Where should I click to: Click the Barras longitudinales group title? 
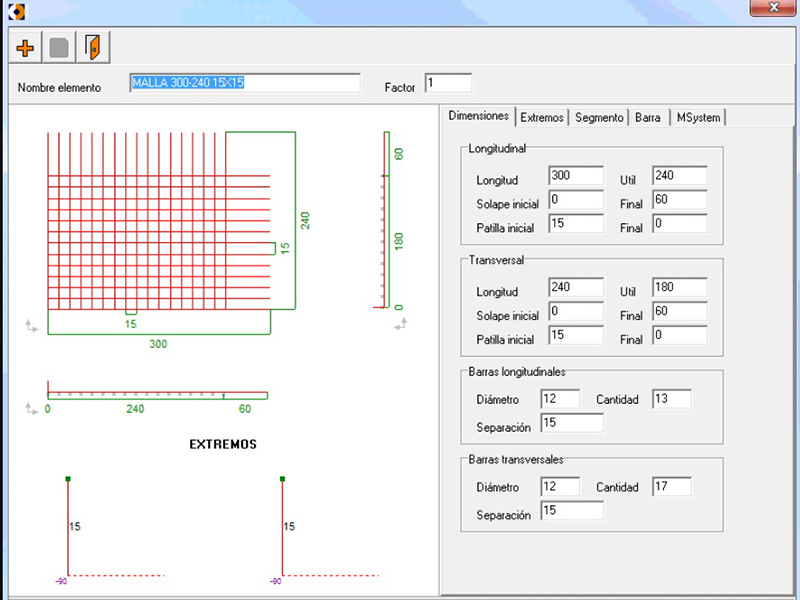coord(517,372)
